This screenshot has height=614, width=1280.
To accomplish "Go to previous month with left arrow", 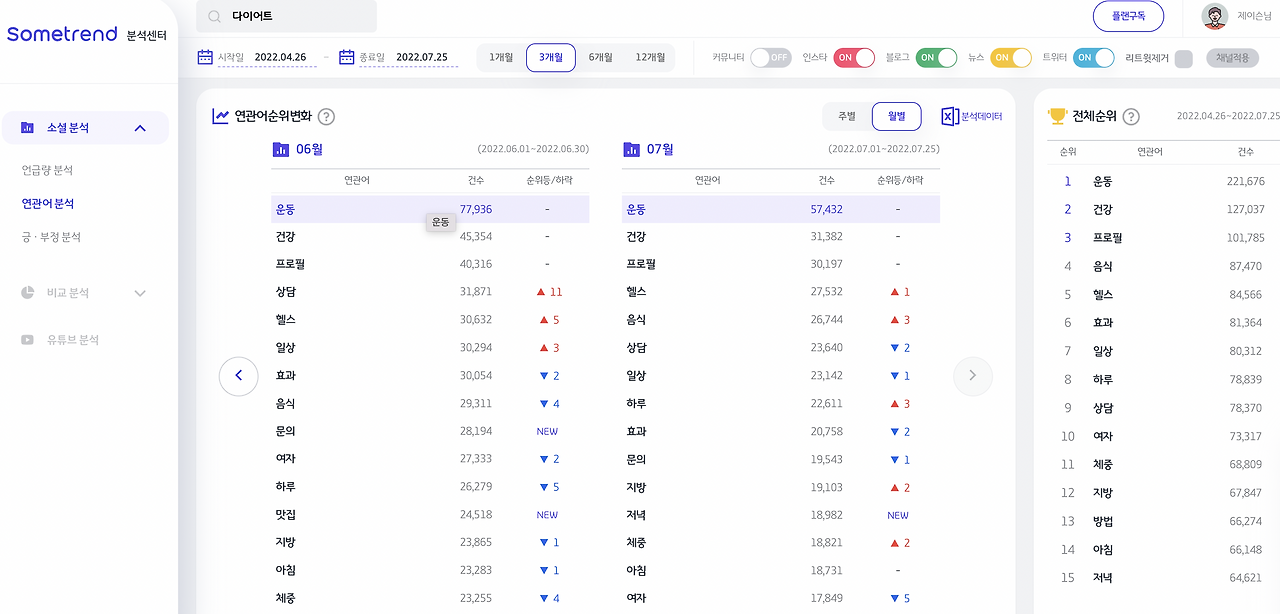I will (x=238, y=376).
